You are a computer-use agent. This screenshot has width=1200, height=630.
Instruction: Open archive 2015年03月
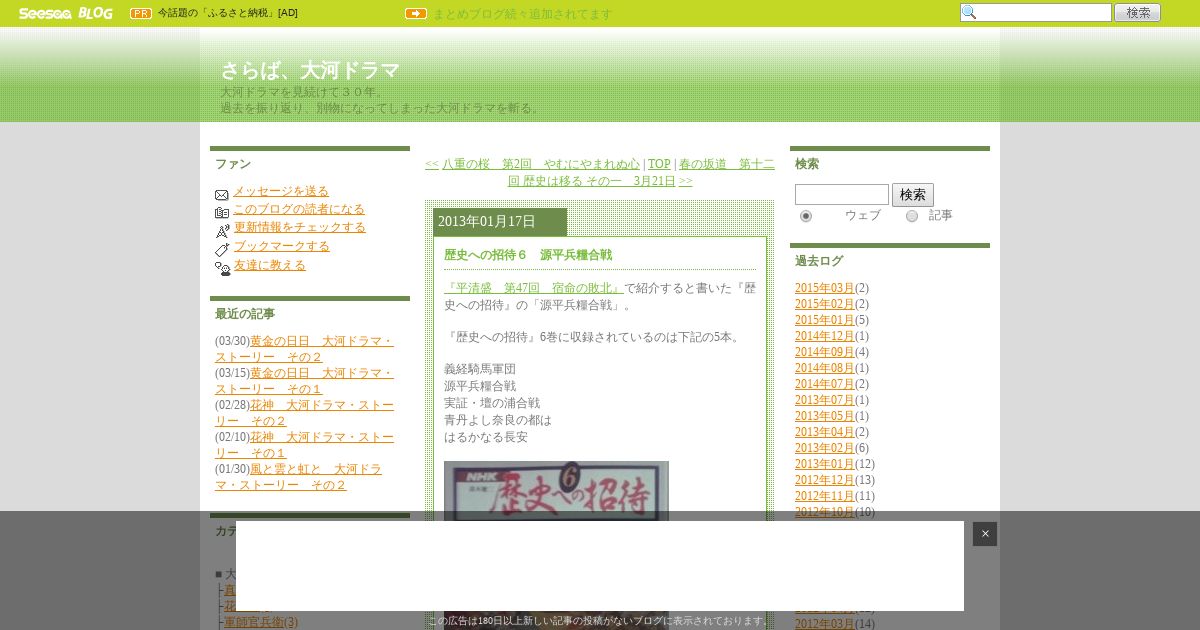(x=825, y=288)
